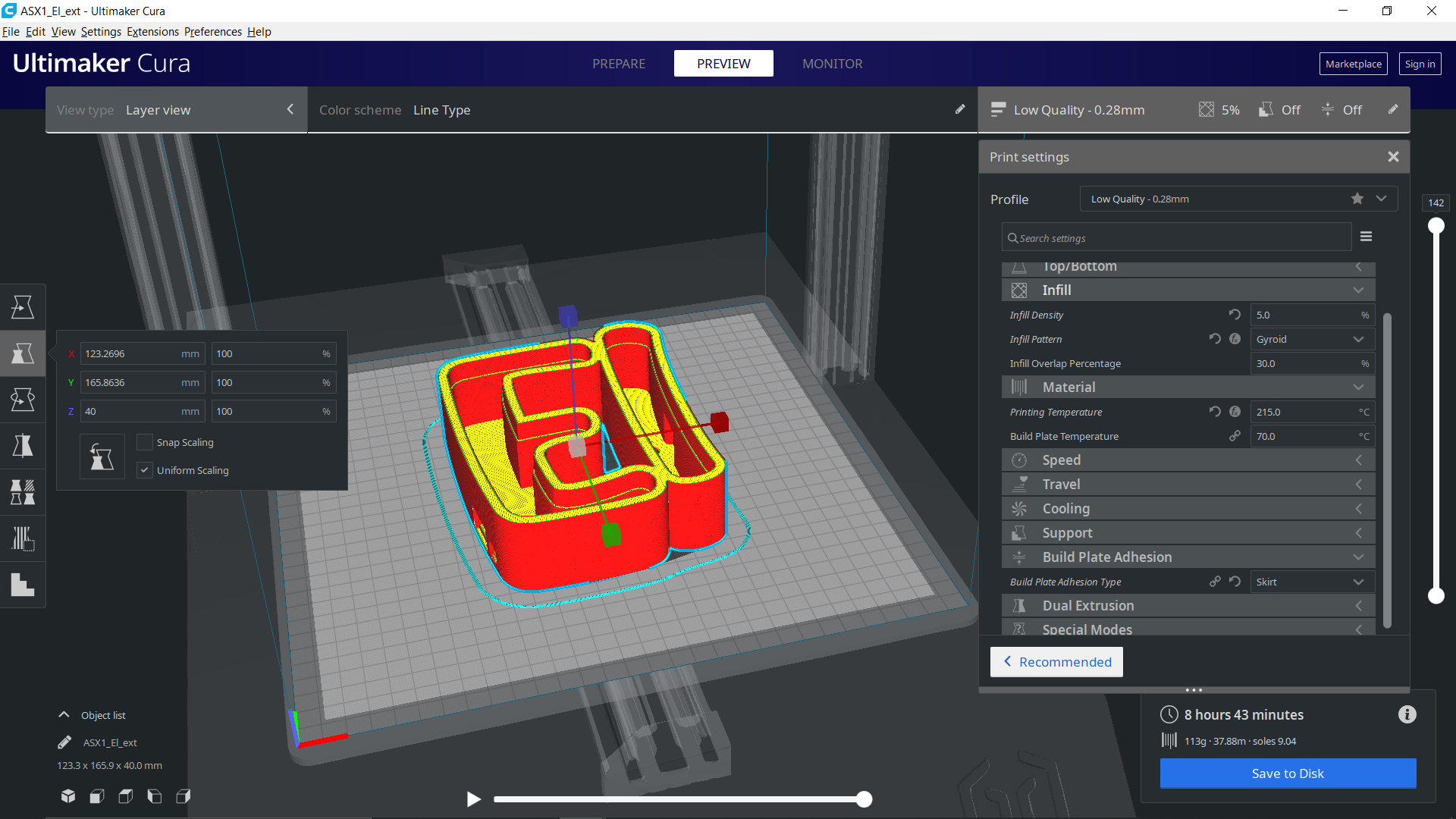The height and width of the screenshot is (819, 1456).
Task: Enable the Snap Scaling checkbox
Action: pyautogui.click(x=145, y=442)
